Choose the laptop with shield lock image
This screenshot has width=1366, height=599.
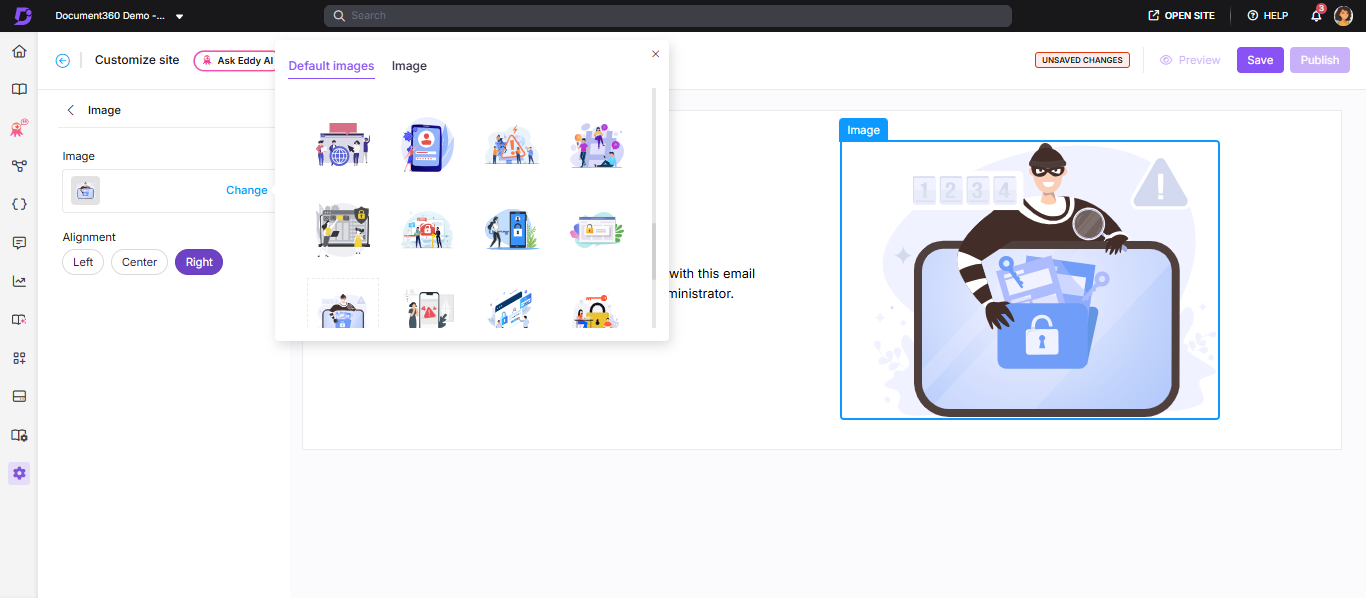pyautogui.click(x=343, y=229)
